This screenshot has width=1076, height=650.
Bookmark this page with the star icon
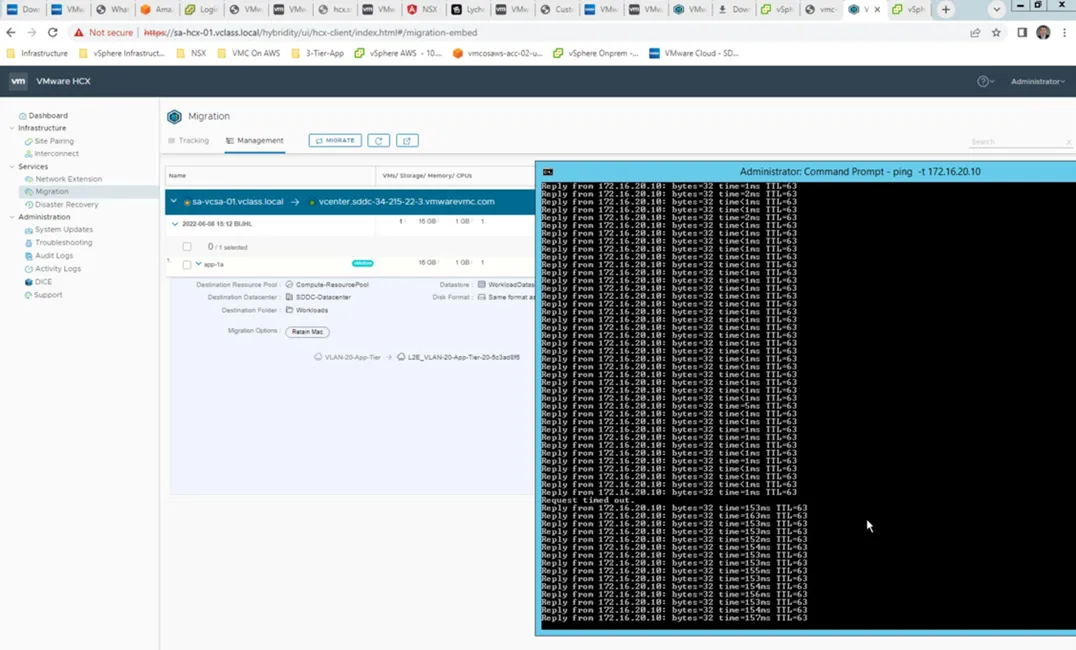pyautogui.click(x=996, y=32)
